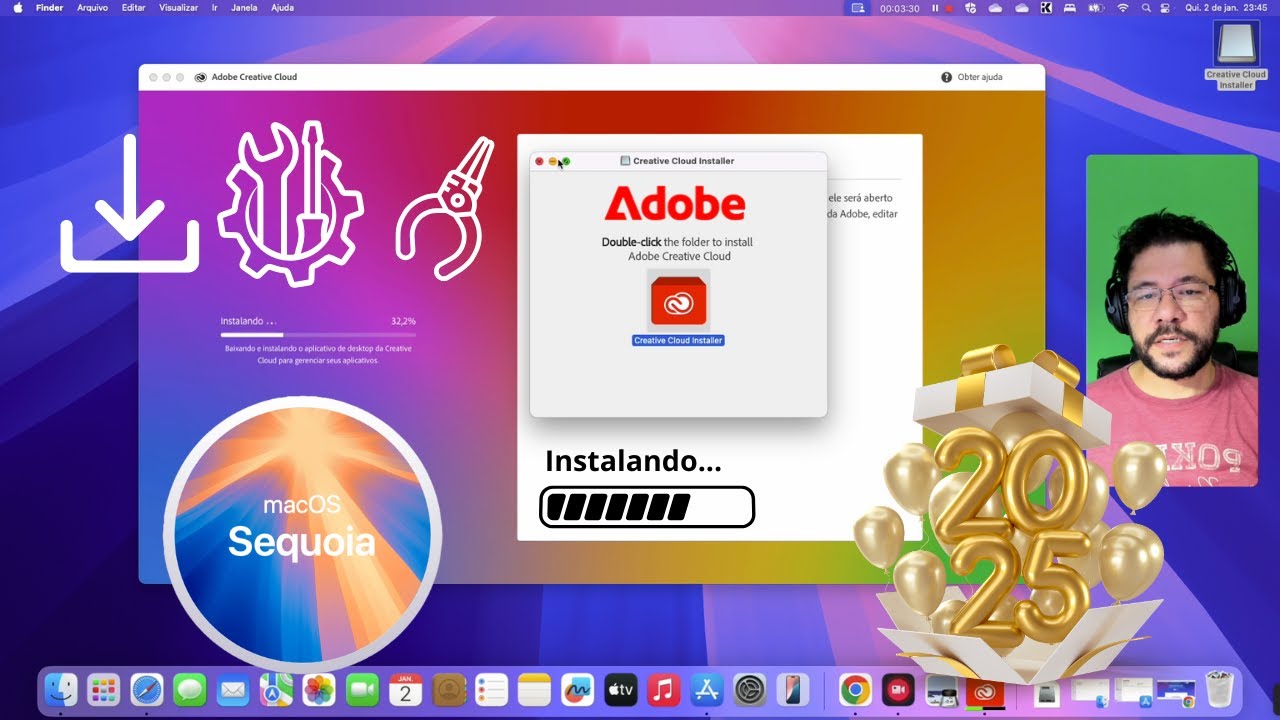Open iPhone Mirroring in the Dock
This screenshot has width=1280, height=720.
click(x=792, y=690)
